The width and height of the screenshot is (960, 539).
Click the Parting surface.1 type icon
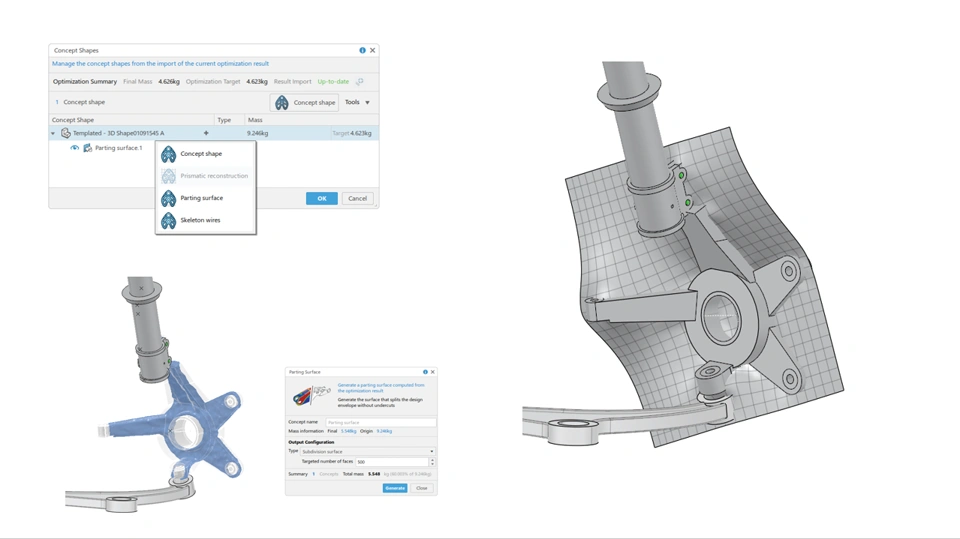[88, 148]
